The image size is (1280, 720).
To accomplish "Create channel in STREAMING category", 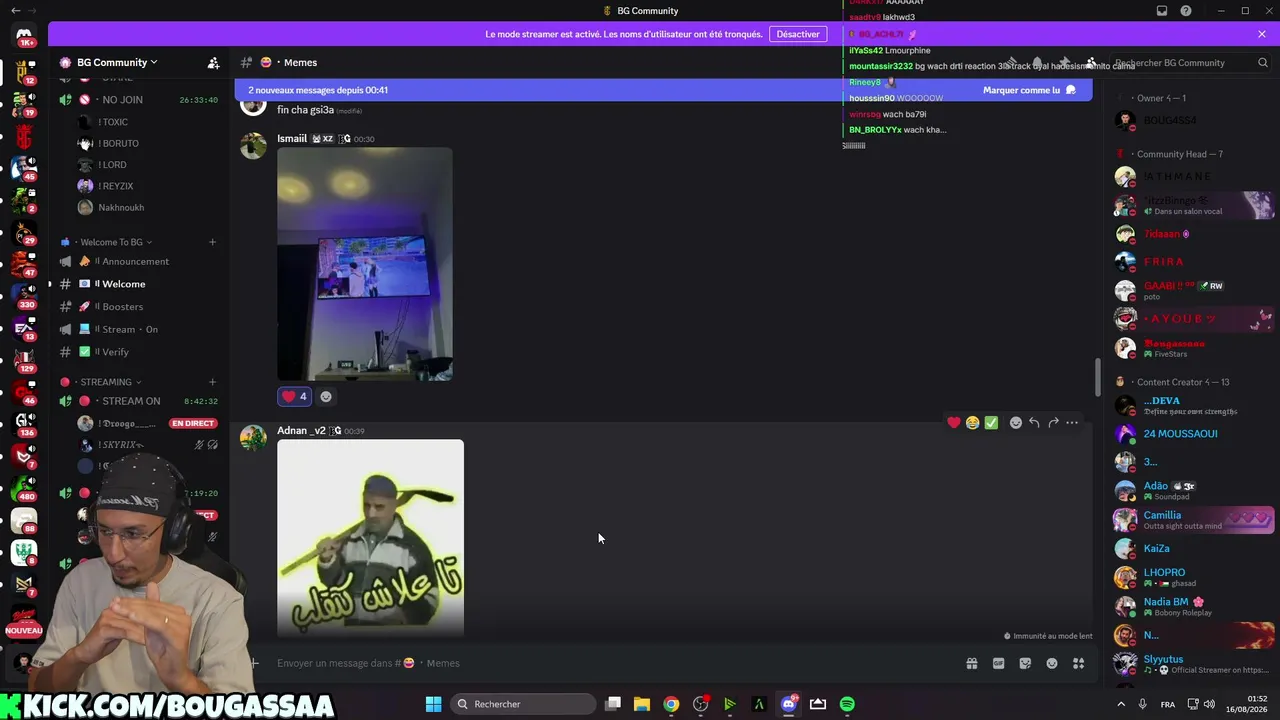I will (212, 382).
